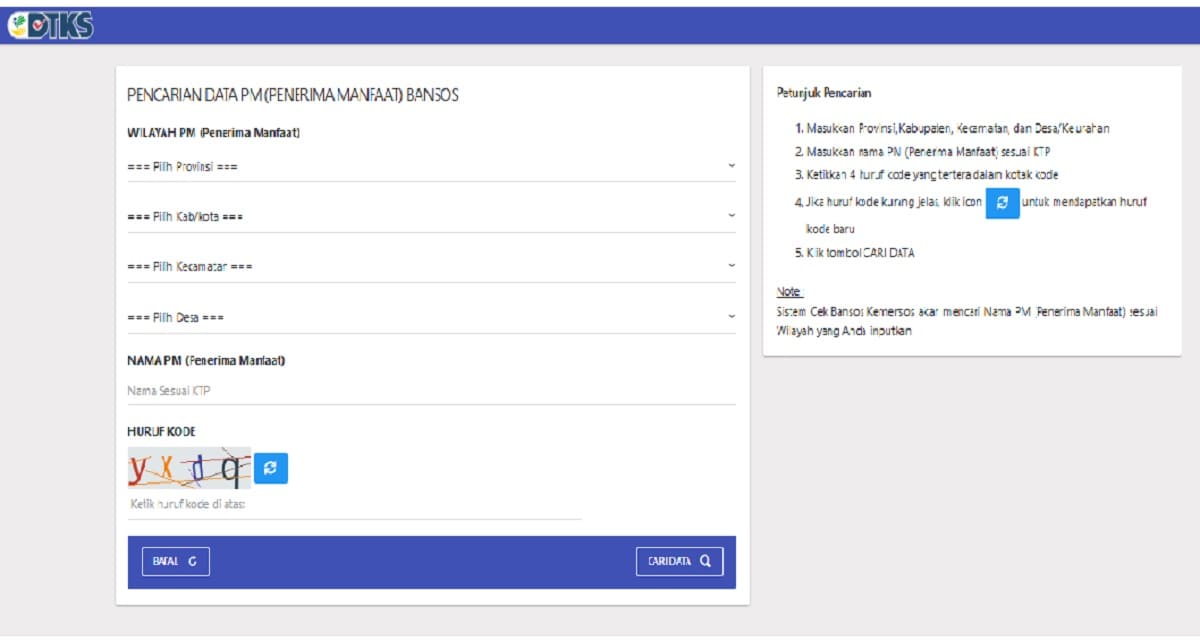This screenshot has width=1200, height=641.
Task: Click the Petunjuk Pencarian heading
Action: [824, 93]
